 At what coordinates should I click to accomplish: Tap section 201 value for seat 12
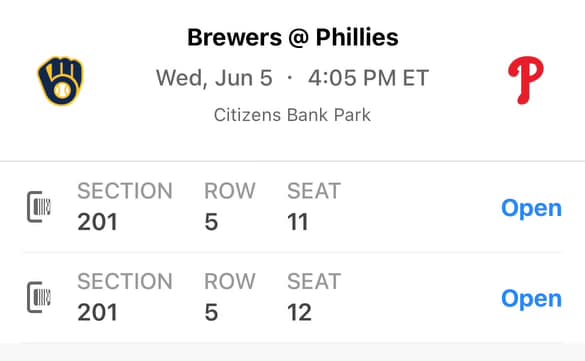coord(97,313)
